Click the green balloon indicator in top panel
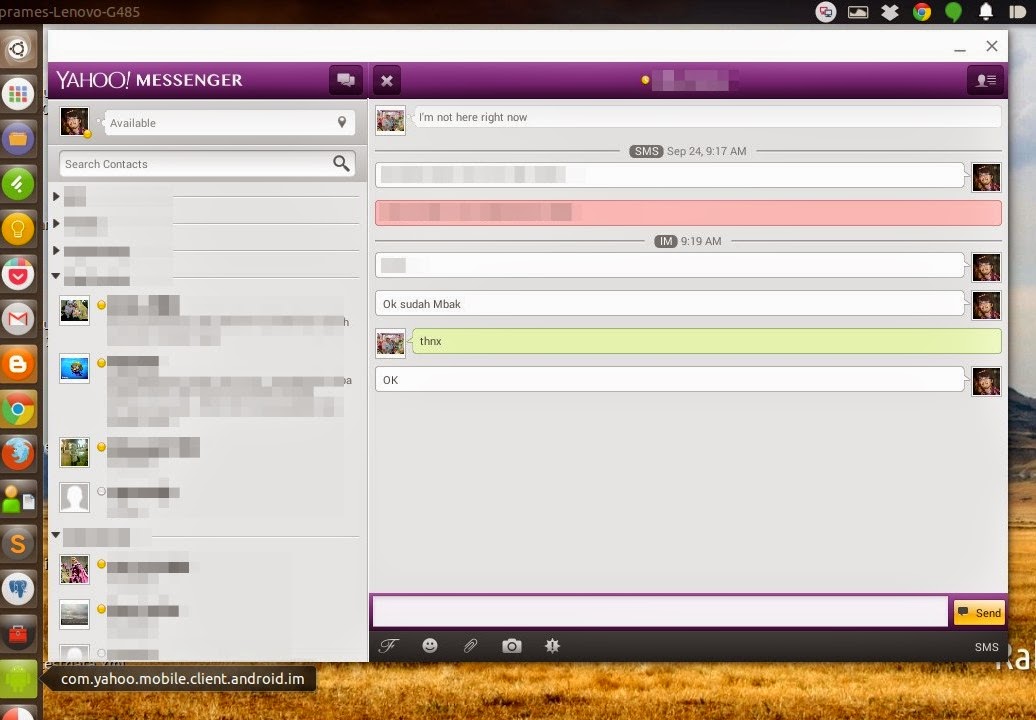 point(953,12)
